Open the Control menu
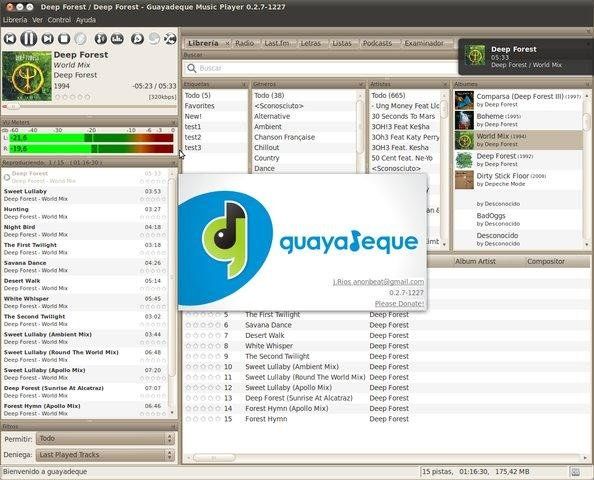The width and height of the screenshot is (594, 480). click(59, 20)
